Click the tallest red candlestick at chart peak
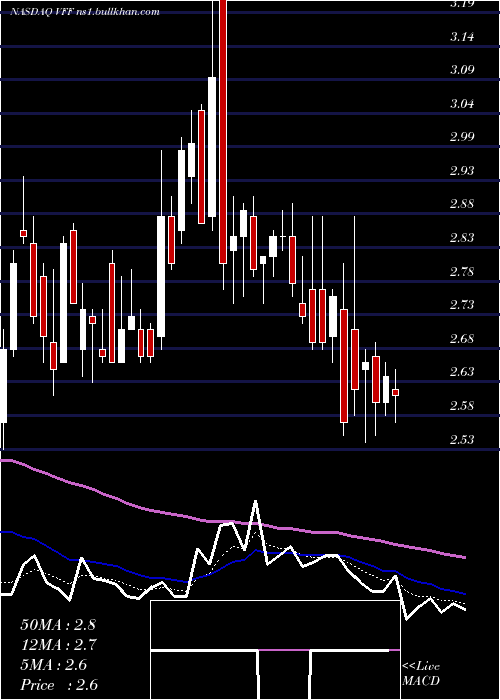Image resolution: width=500 pixels, height=700 pixels. 223,132
